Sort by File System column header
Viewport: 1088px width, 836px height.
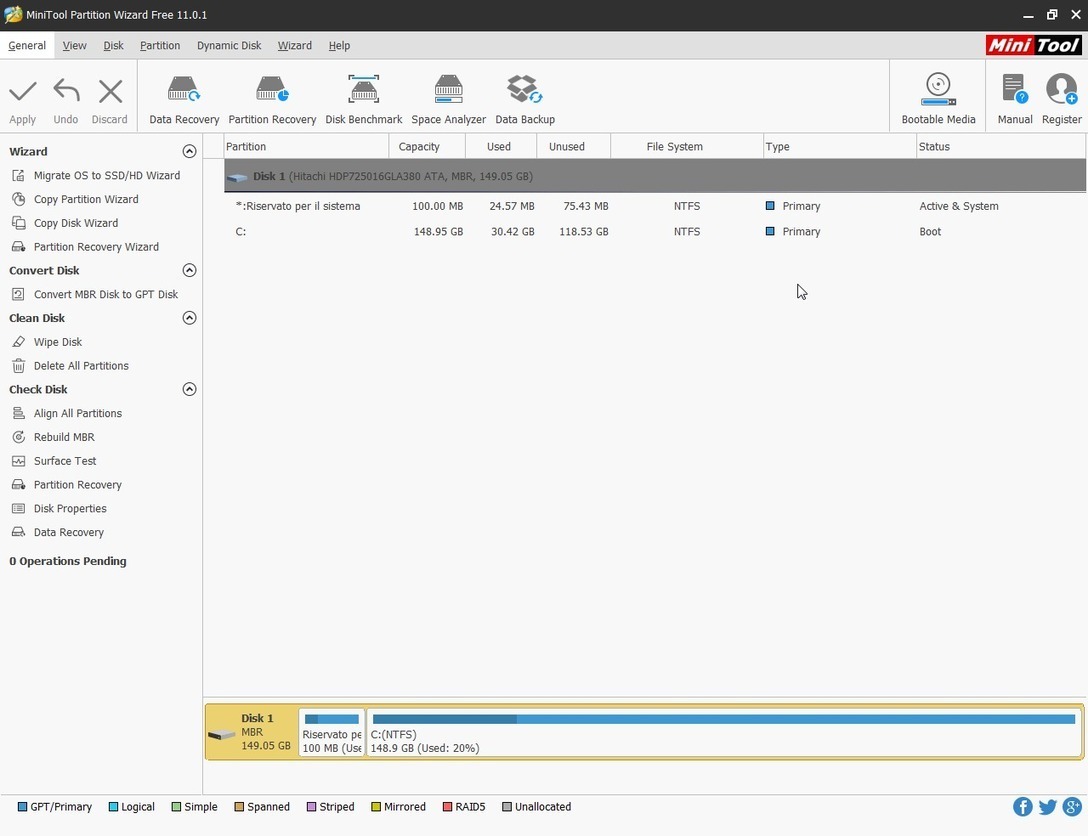687,146
